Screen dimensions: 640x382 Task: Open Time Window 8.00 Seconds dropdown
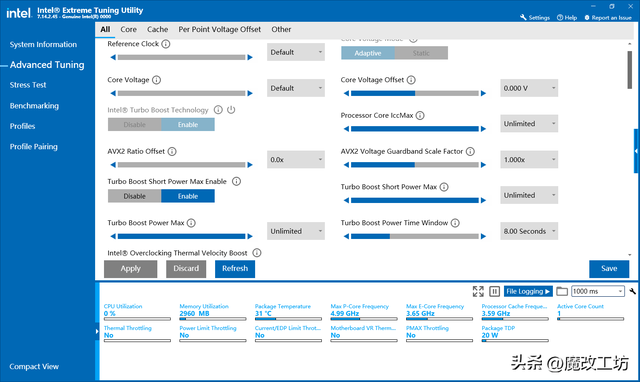click(529, 231)
